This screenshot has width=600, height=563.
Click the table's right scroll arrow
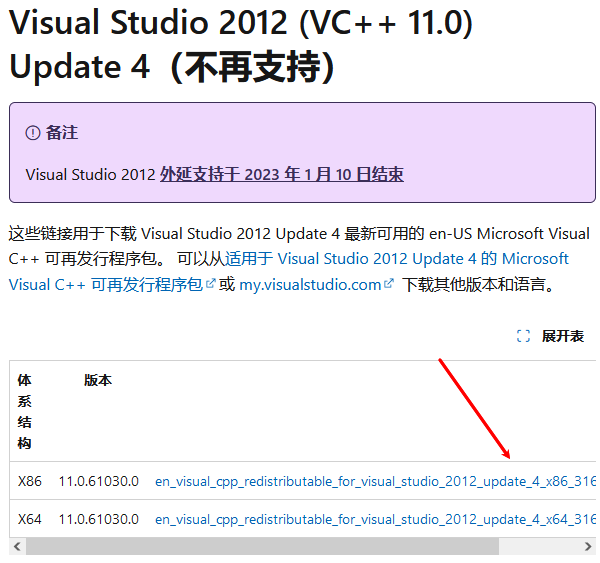click(588, 546)
